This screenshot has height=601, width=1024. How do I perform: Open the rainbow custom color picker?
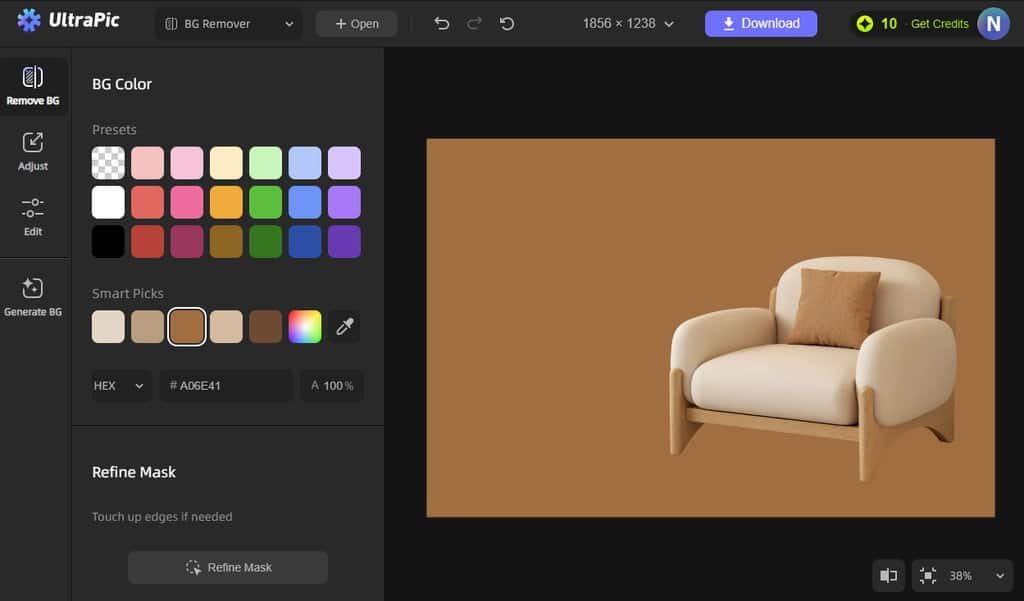[x=305, y=327]
